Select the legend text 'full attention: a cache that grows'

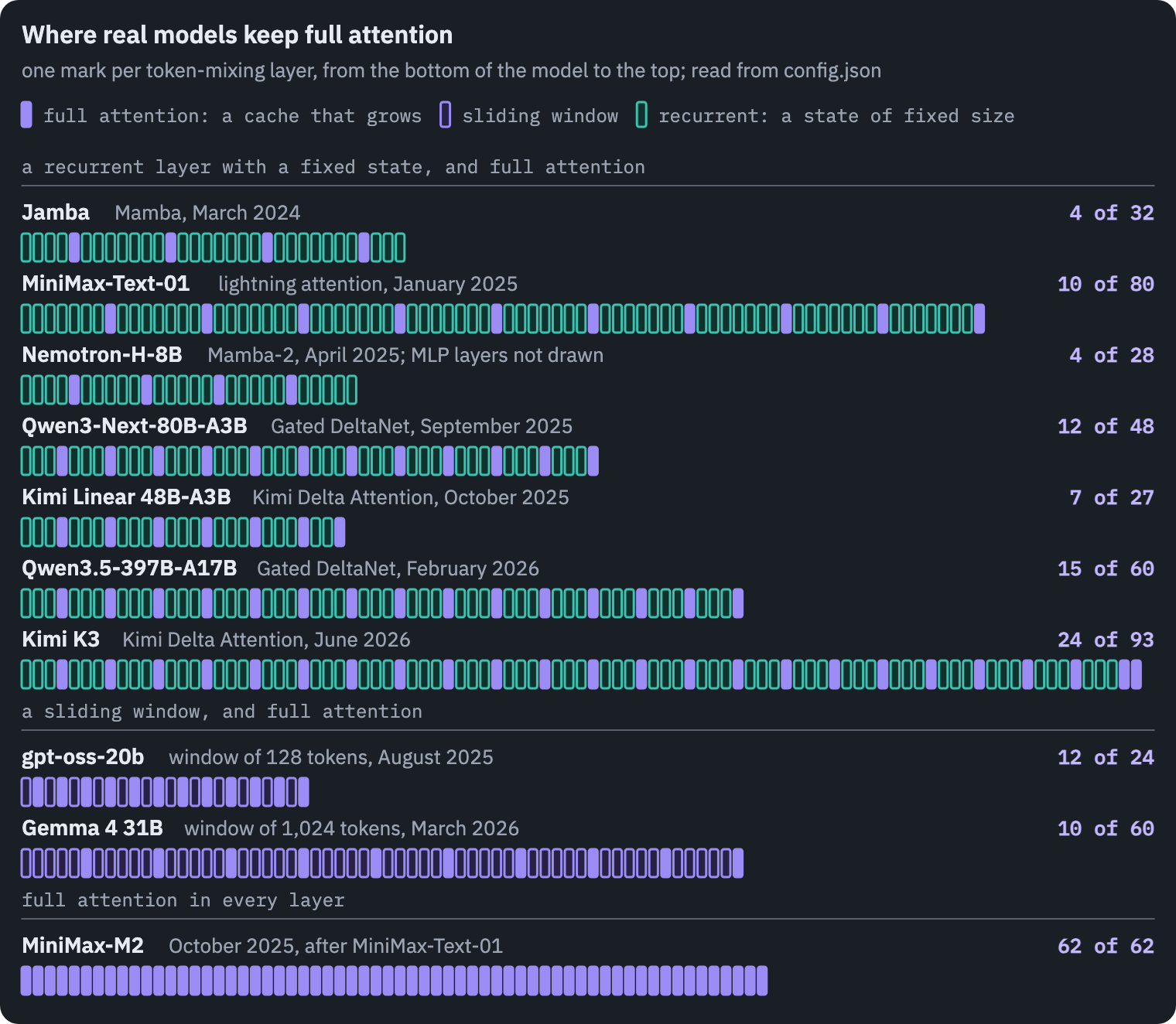click(232, 116)
